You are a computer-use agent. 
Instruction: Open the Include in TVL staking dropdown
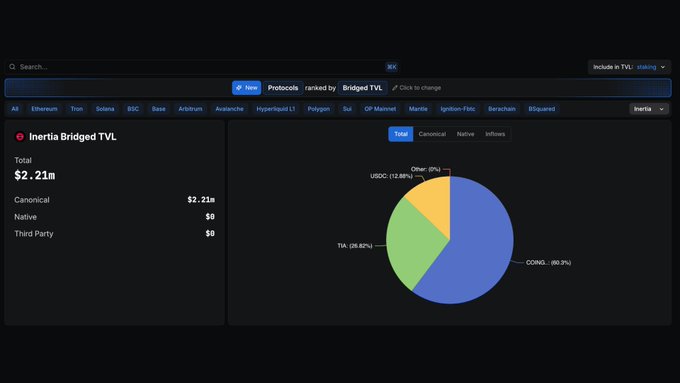(x=629, y=67)
